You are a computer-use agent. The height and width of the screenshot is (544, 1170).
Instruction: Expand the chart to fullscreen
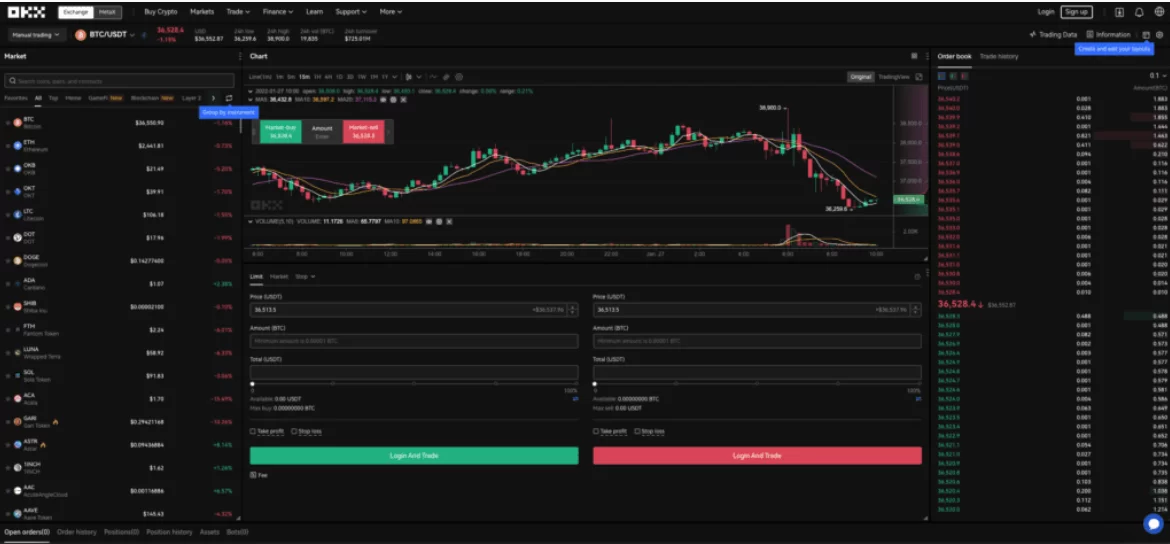pos(919,76)
